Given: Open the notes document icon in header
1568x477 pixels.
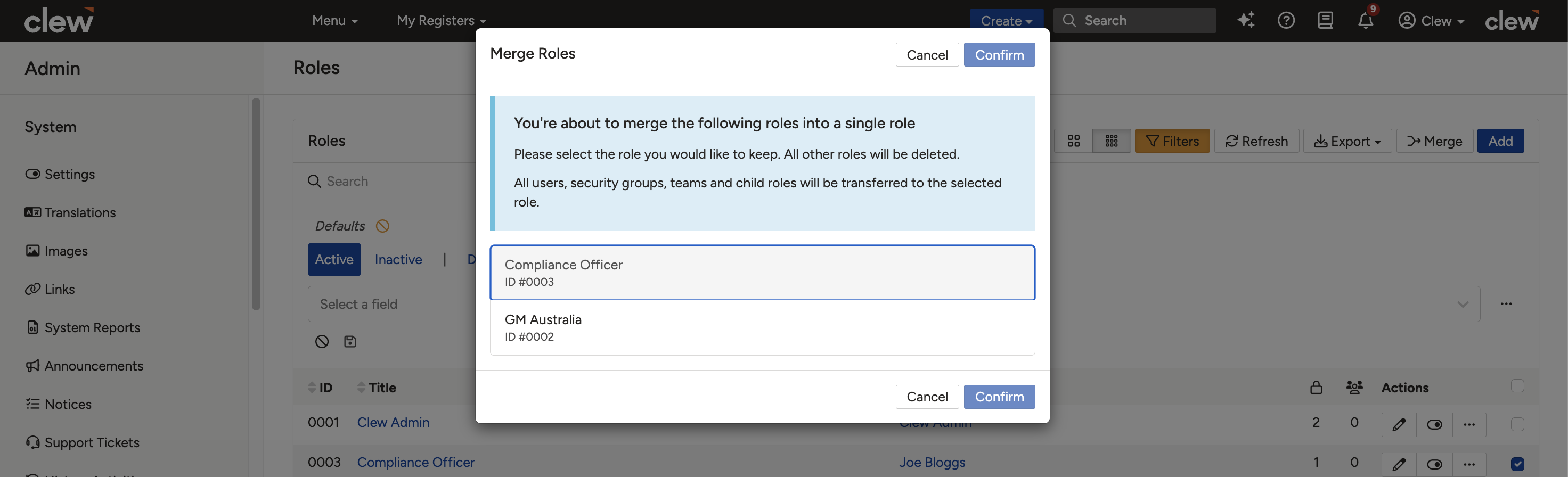Looking at the screenshot, I should (x=1325, y=20).
